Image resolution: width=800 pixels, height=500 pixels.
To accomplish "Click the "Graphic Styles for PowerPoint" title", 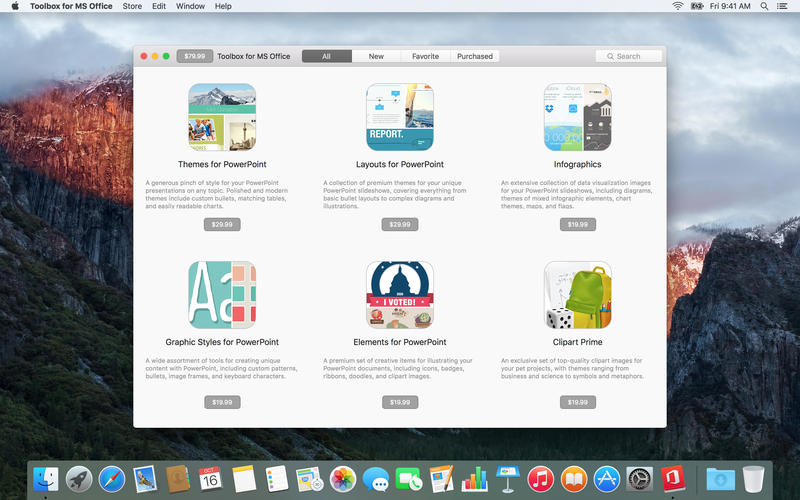I will coord(222,342).
